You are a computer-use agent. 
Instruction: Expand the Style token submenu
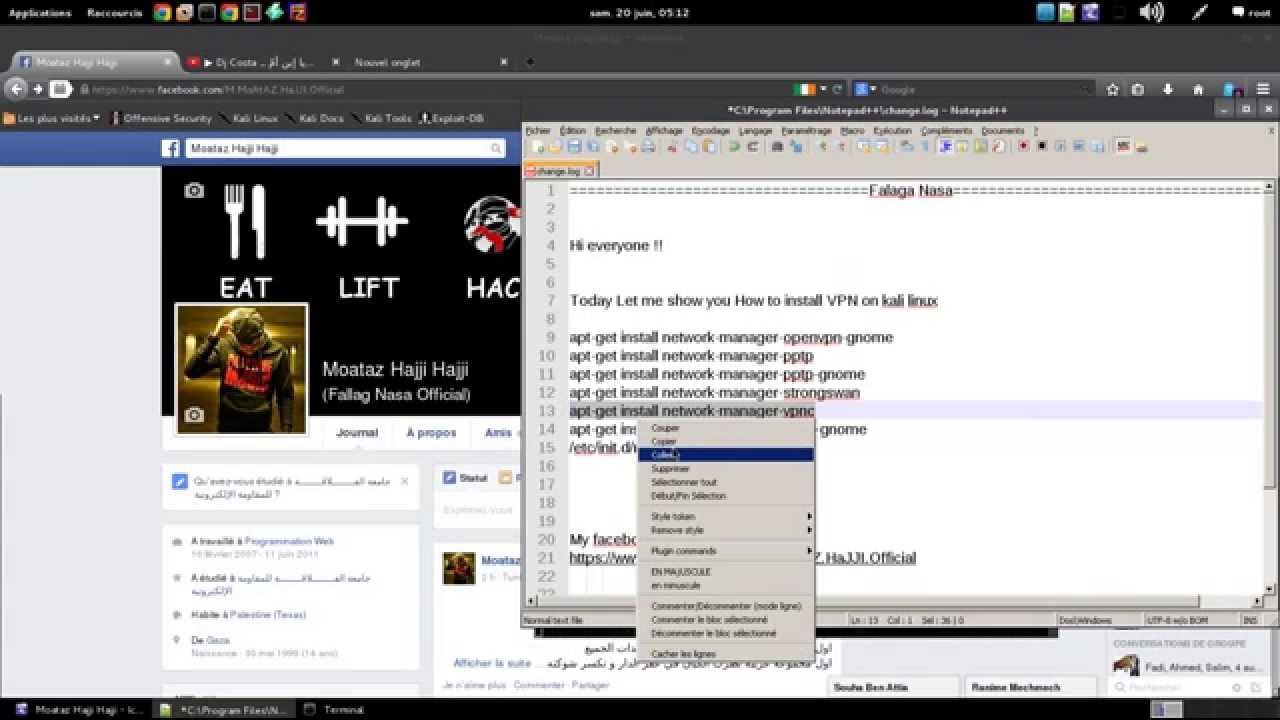point(726,516)
